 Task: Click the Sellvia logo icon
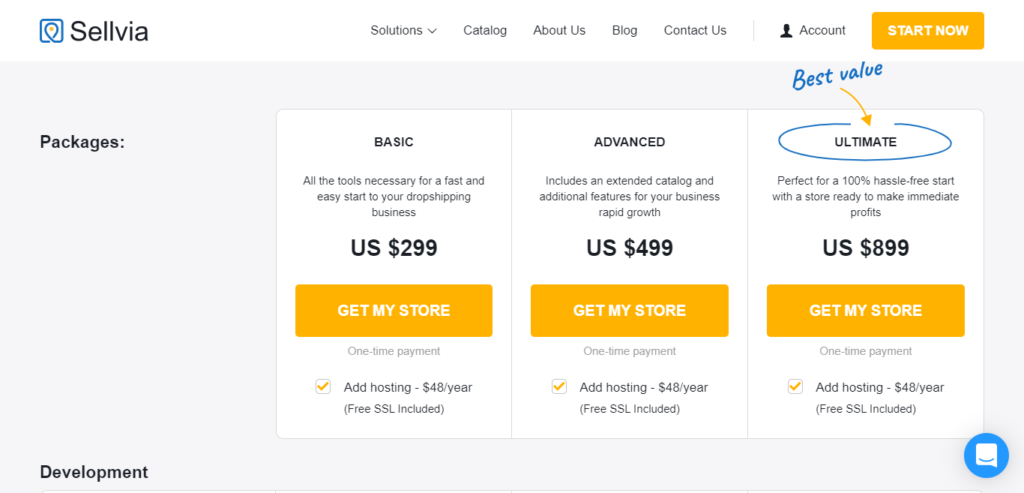click(51, 31)
